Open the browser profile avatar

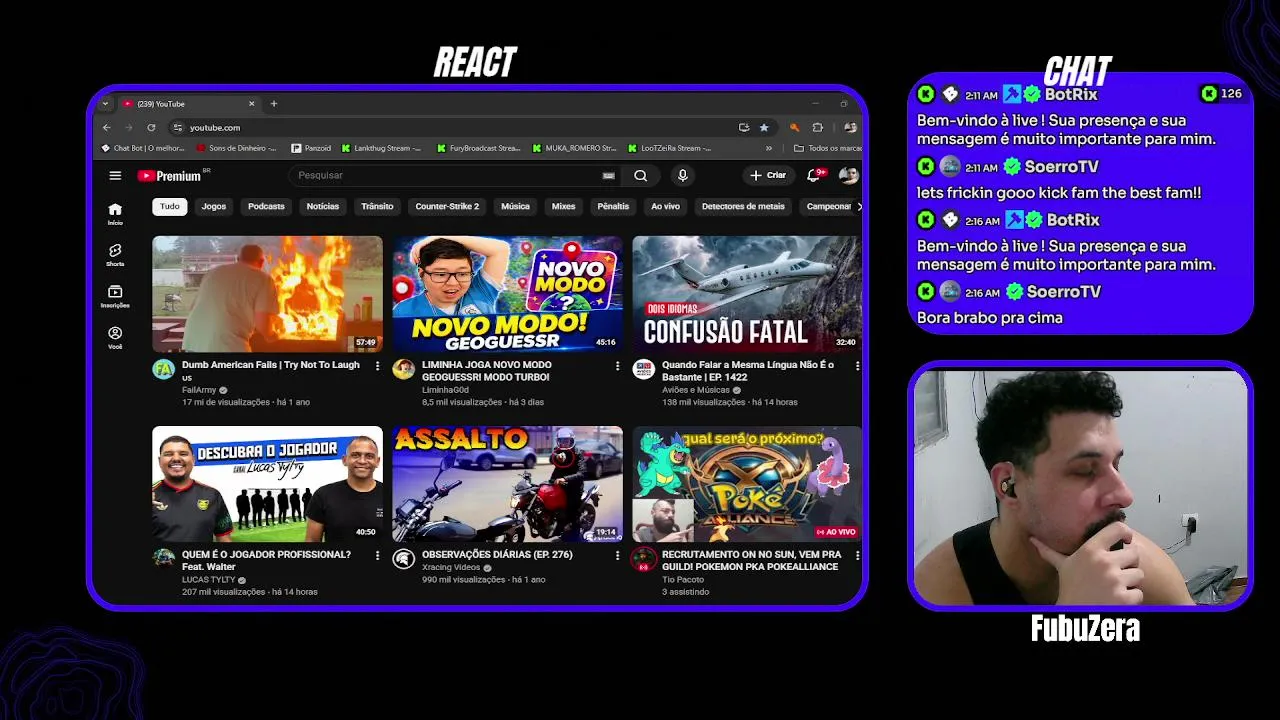tap(849, 127)
